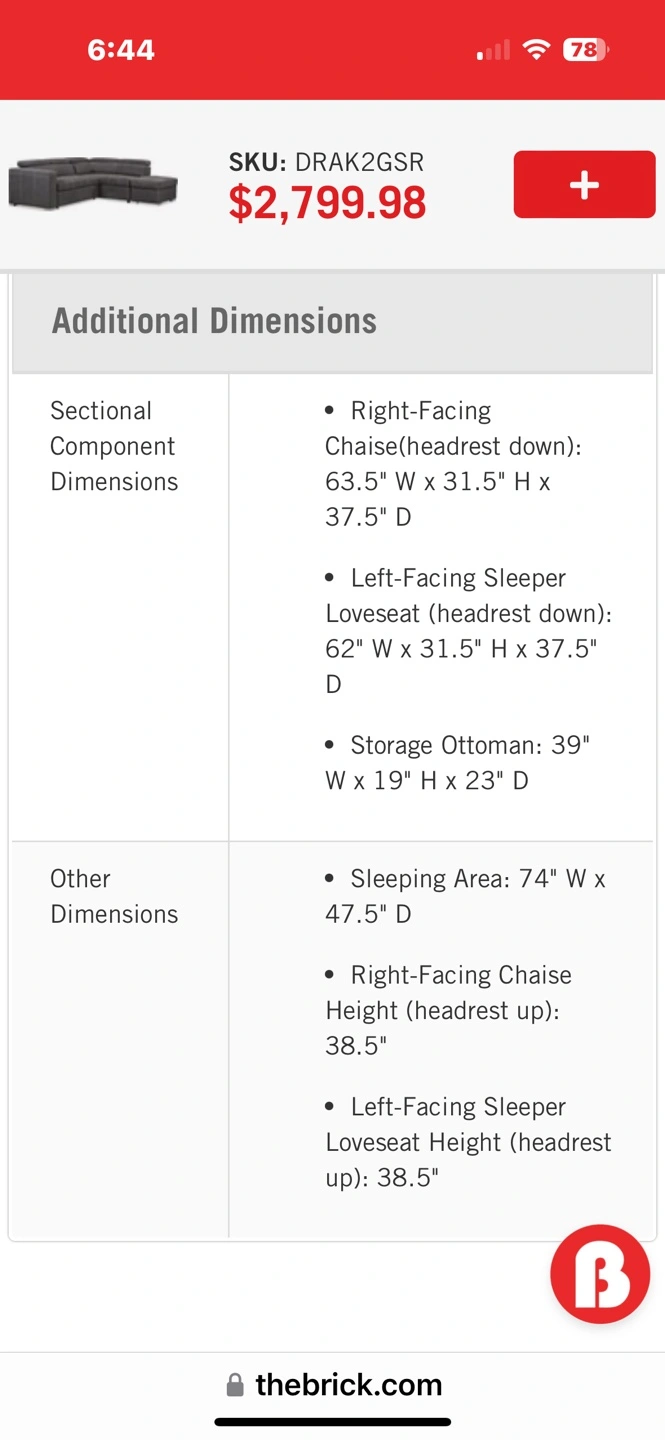Viewport: 665px width, 1440px height.
Task: Tap the 6:44 clock in status bar
Action: click(x=121, y=50)
